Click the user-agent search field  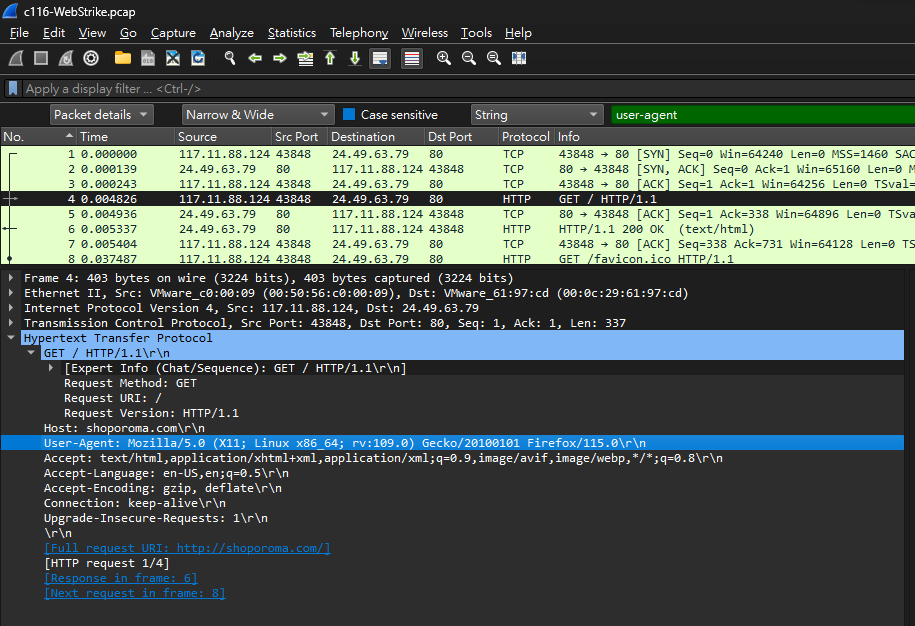(x=763, y=114)
